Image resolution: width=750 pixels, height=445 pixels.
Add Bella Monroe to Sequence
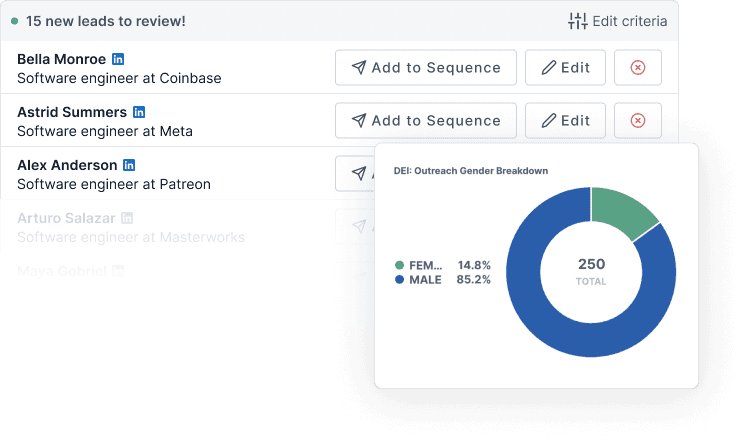[426, 68]
